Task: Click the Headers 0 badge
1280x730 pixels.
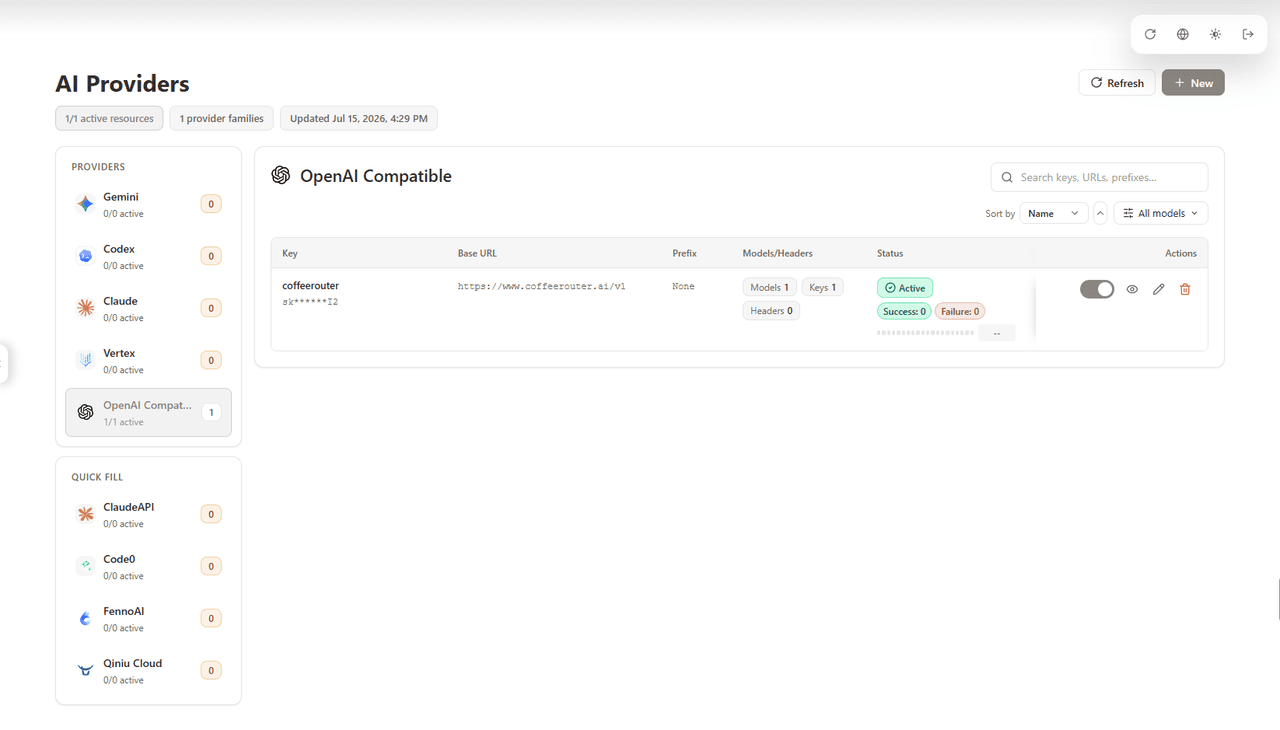Action: point(771,311)
